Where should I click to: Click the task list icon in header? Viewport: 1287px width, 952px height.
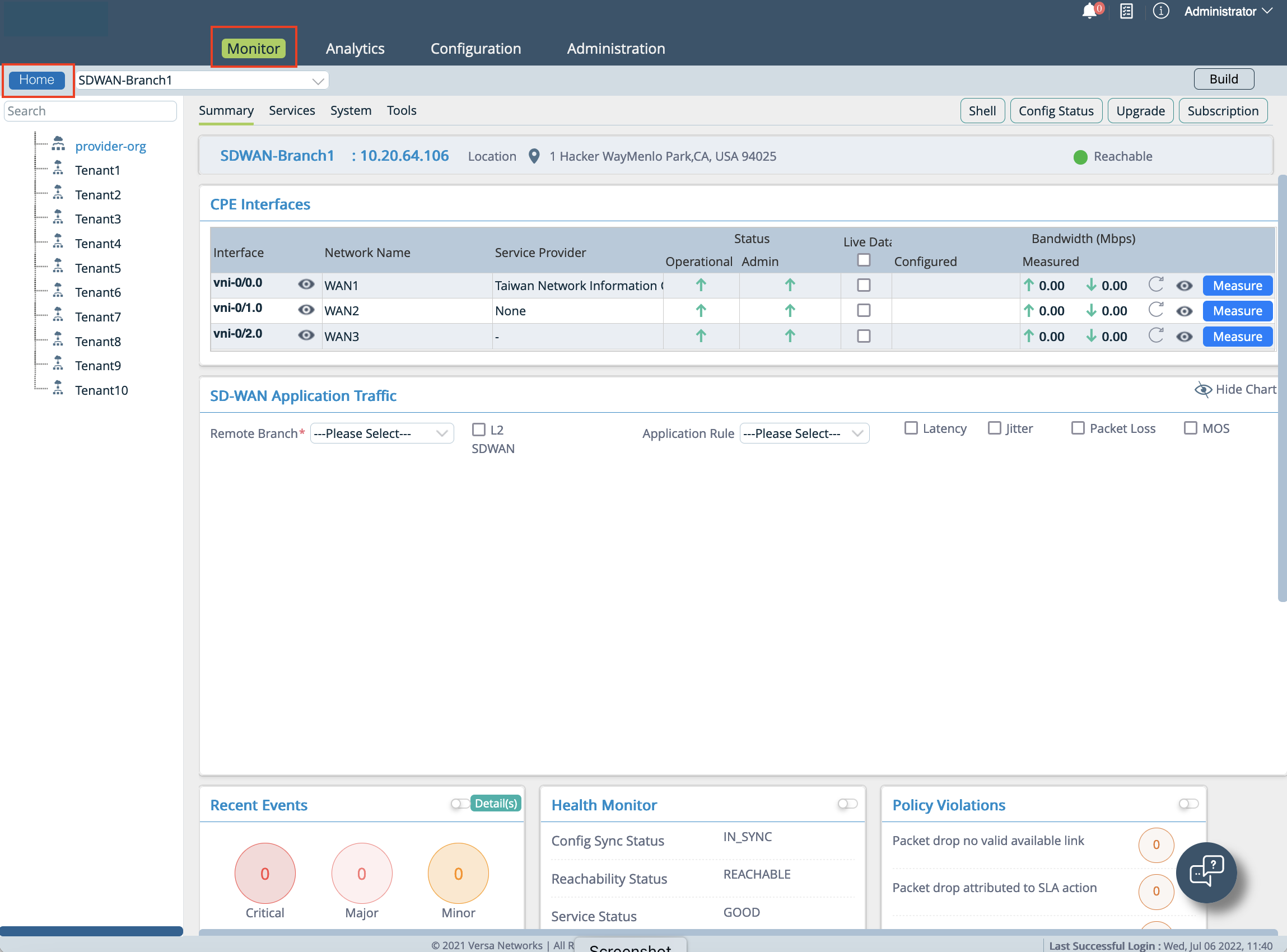pyautogui.click(x=1126, y=11)
